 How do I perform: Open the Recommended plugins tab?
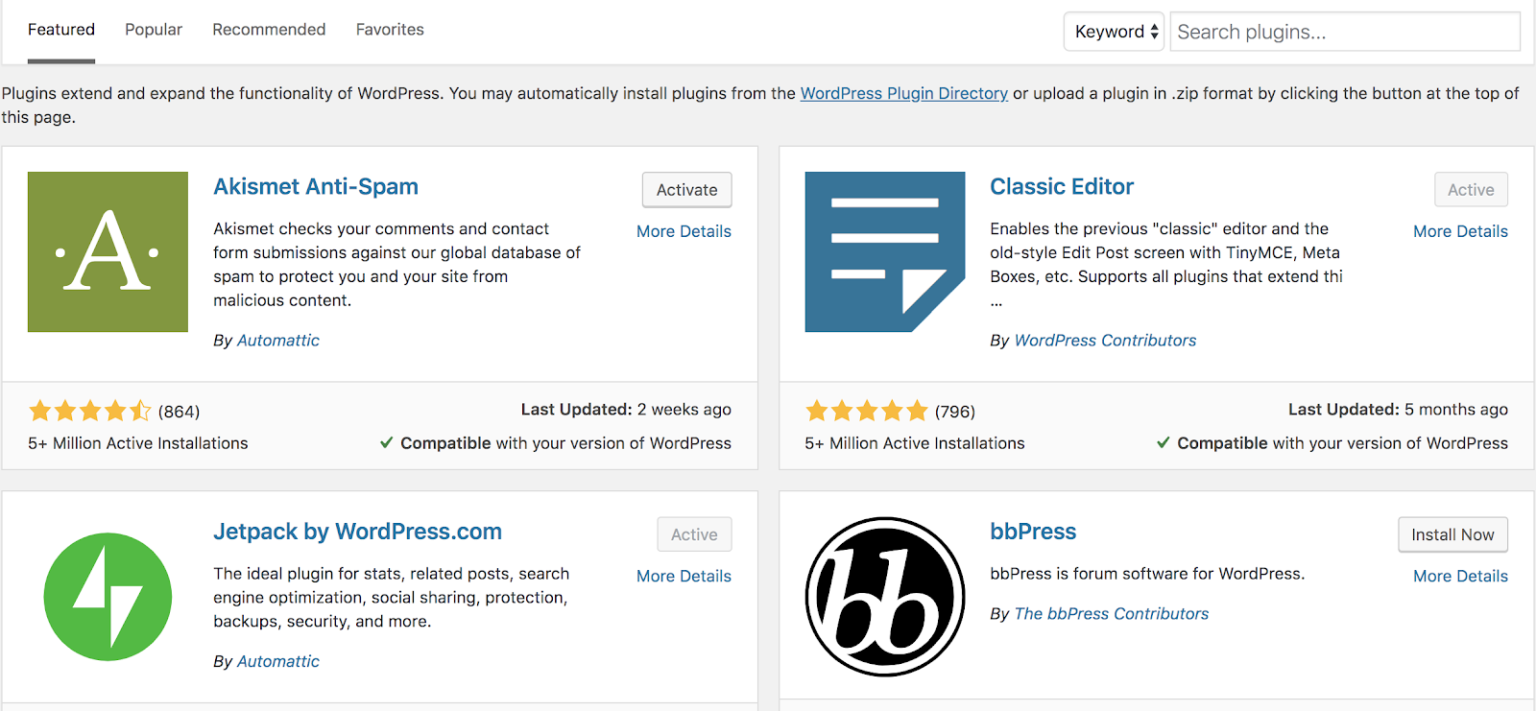pos(268,29)
